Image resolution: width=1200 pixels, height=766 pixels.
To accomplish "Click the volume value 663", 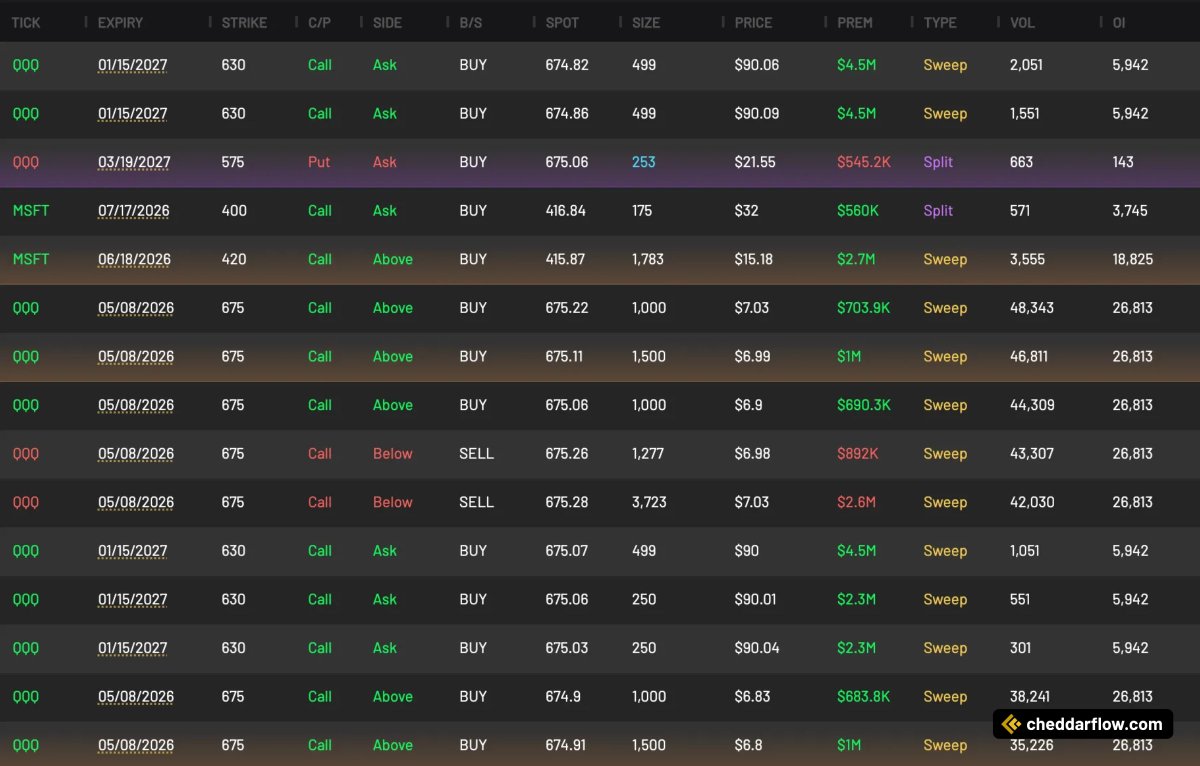I will point(1021,162).
